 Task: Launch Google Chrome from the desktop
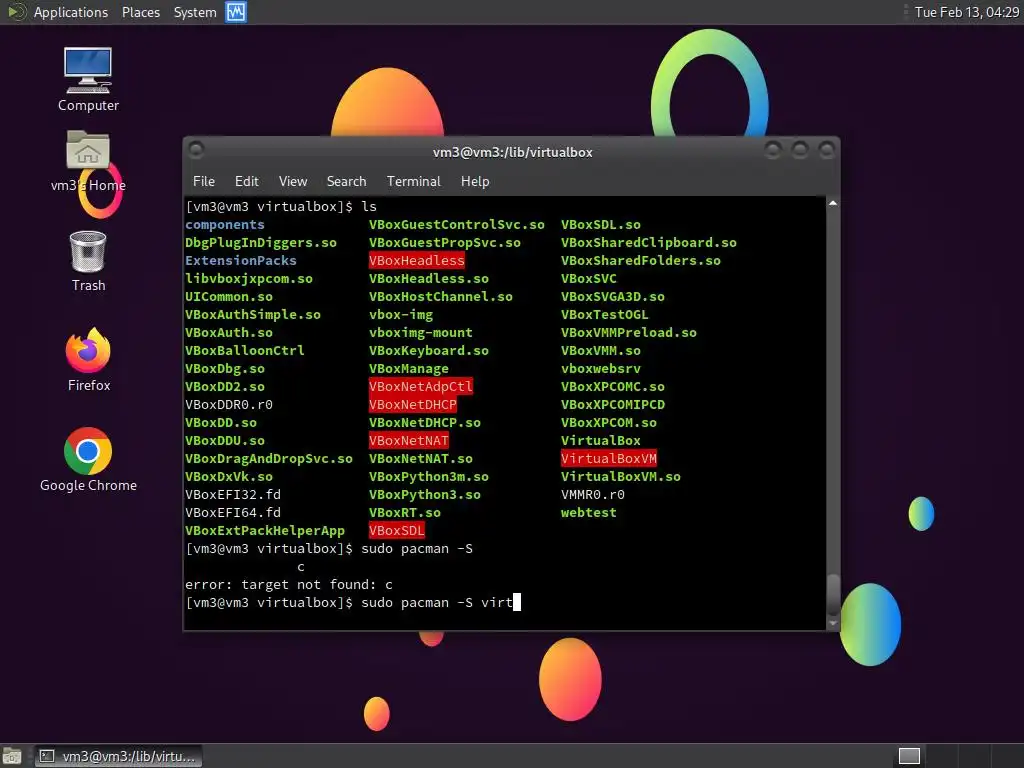88,460
